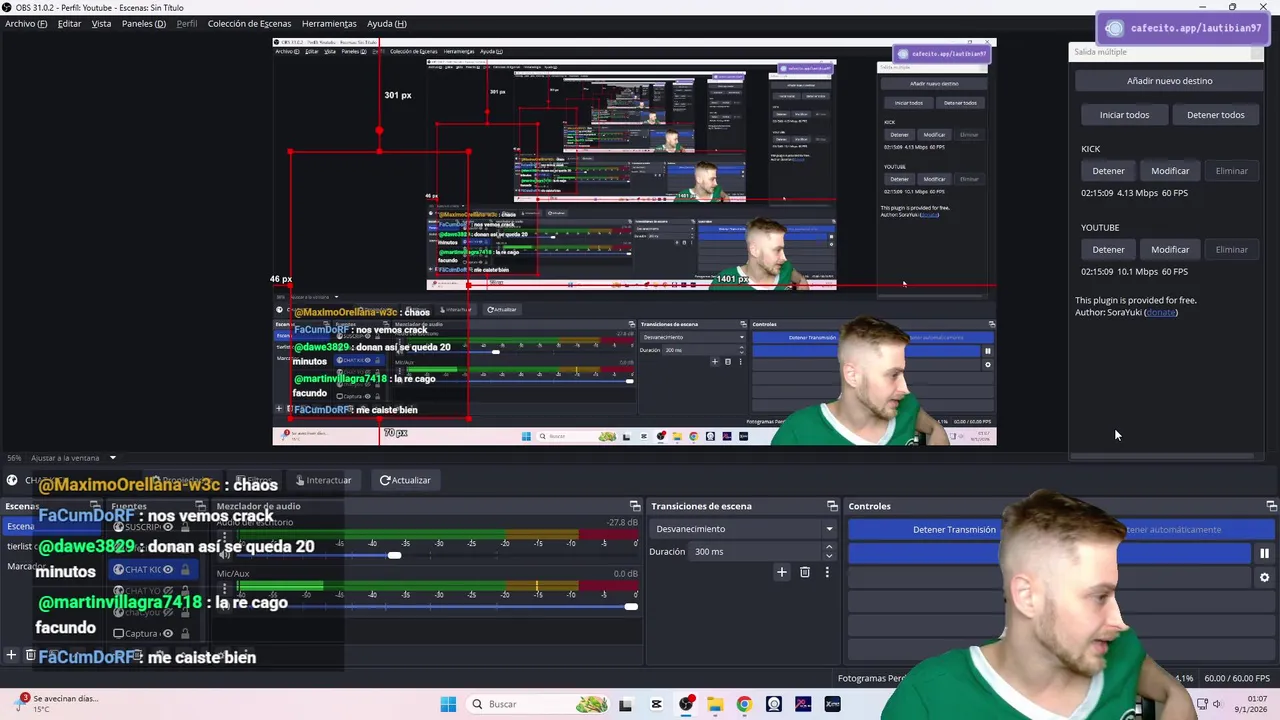This screenshot has height=720, width=1280.
Task: Switch to OBS Studio taskbar icon
Action: coord(686,704)
